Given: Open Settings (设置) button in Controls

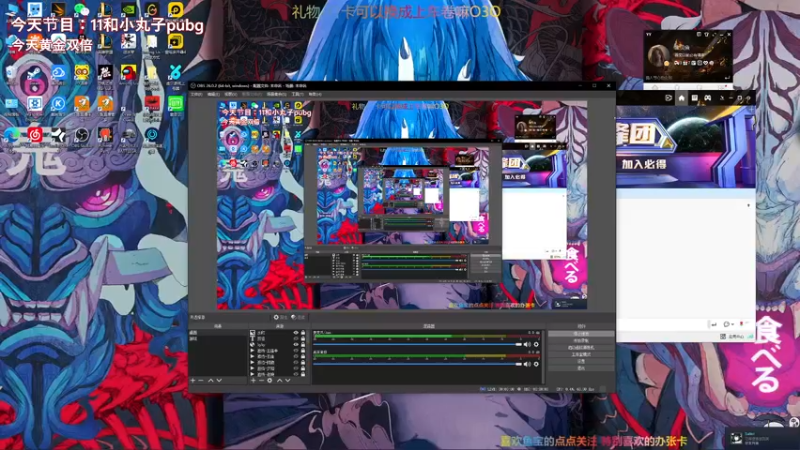Looking at the screenshot, I should coord(581,361).
